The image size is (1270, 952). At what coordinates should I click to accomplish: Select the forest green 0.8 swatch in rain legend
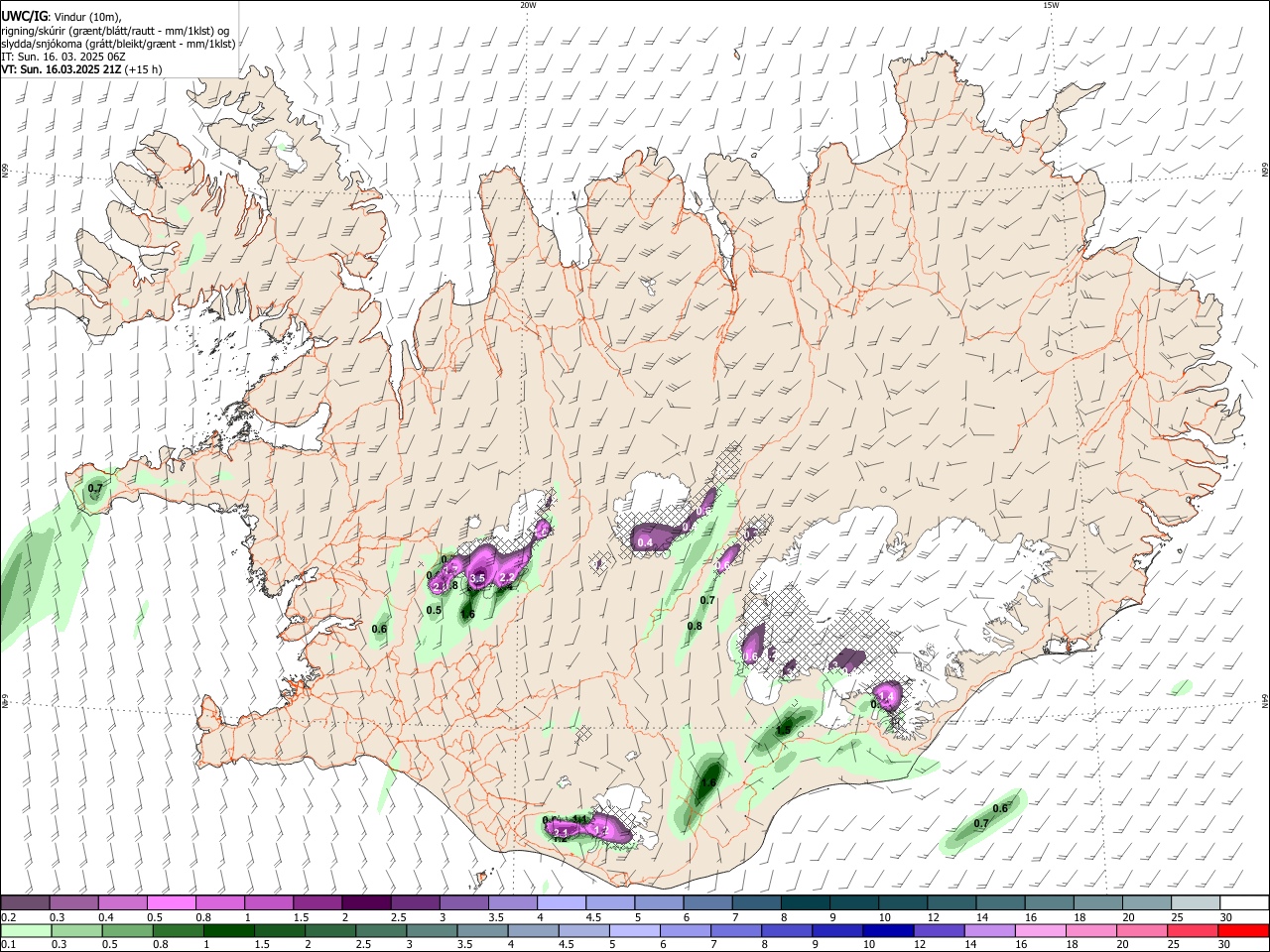pyautogui.click(x=179, y=930)
